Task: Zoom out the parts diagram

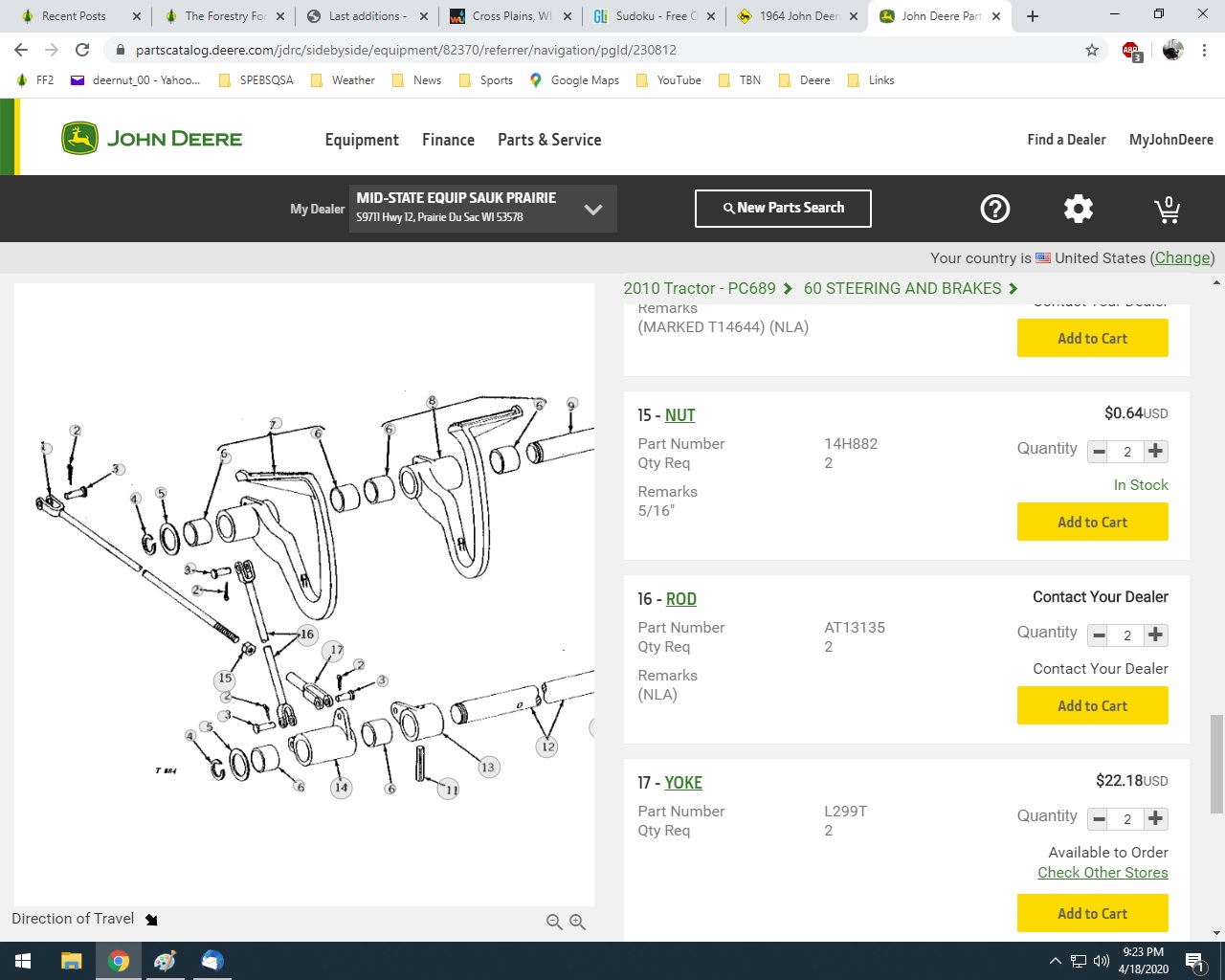Action: (x=554, y=922)
